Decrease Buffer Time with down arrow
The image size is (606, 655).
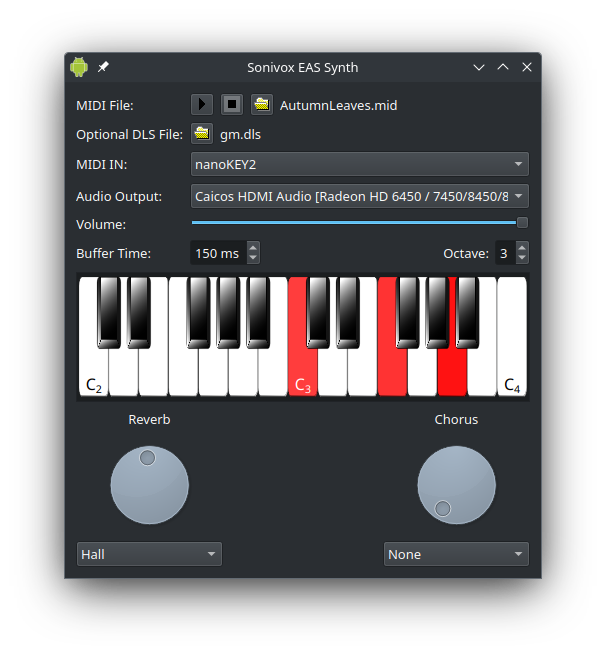coord(253,258)
